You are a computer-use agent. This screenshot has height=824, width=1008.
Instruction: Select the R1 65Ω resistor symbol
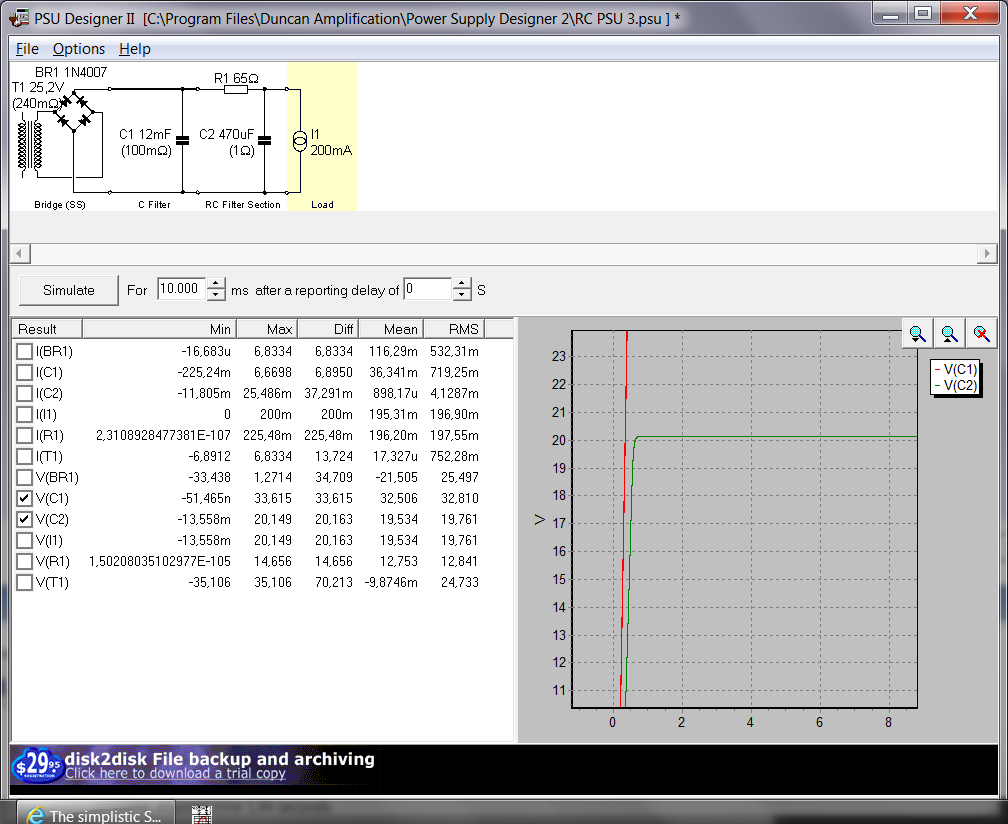coord(236,89)
